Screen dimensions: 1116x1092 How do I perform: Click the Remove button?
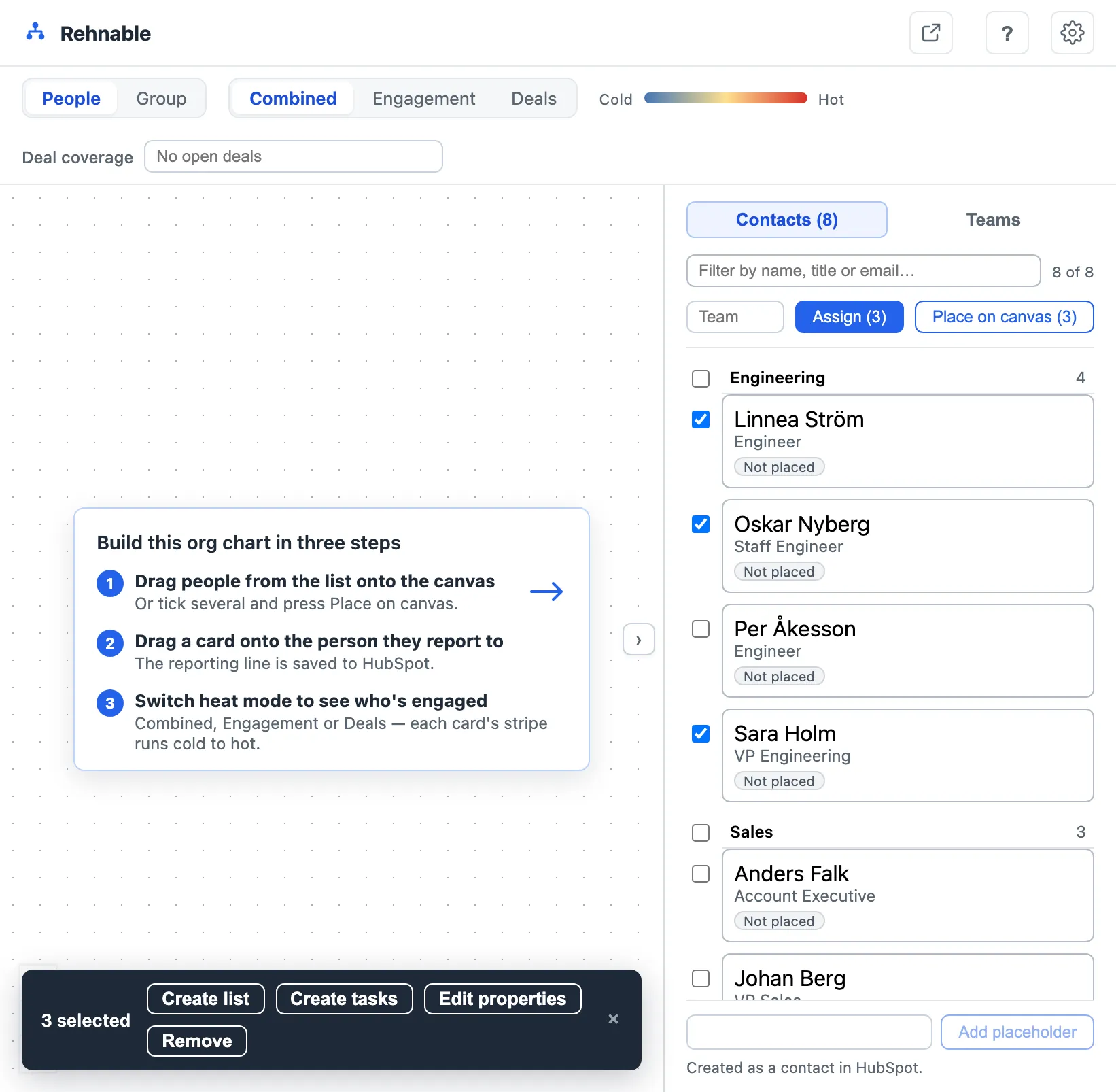(x=197, y=1041)
